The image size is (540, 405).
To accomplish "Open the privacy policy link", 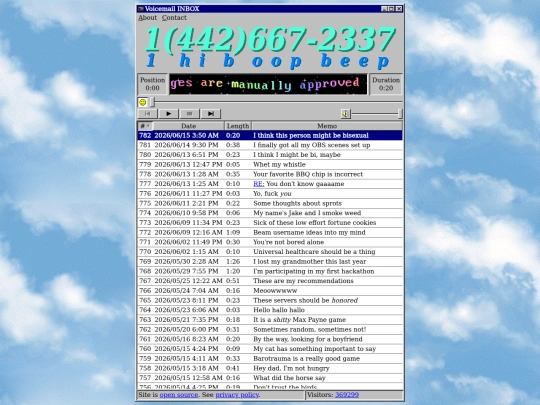I will pyautogui.click(x=237, y=395).
